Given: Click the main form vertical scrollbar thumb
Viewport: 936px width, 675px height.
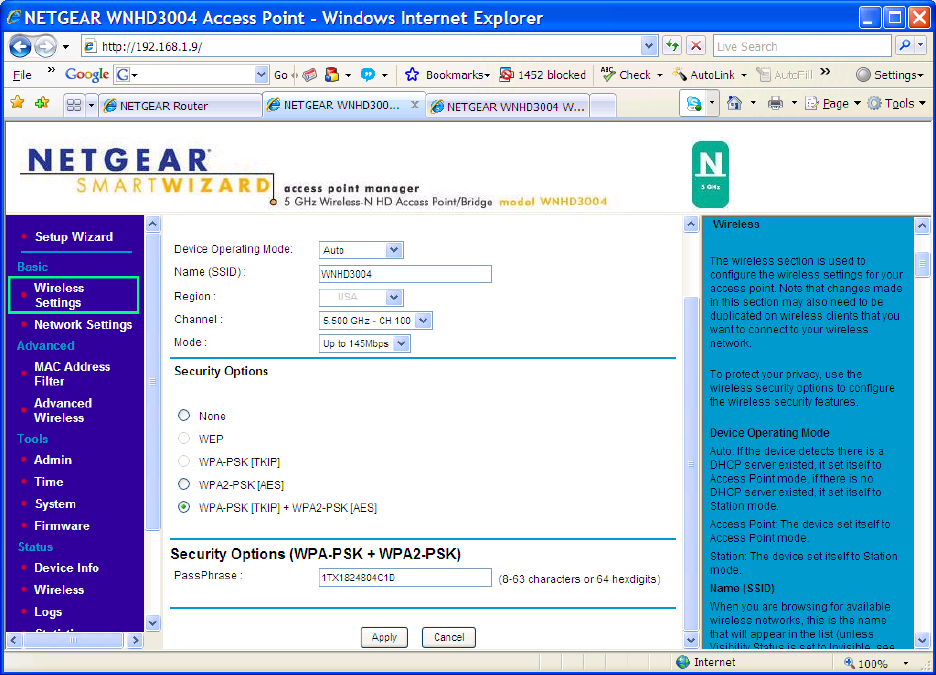Looking at the screenshot, I should click(x=691, y=463).
